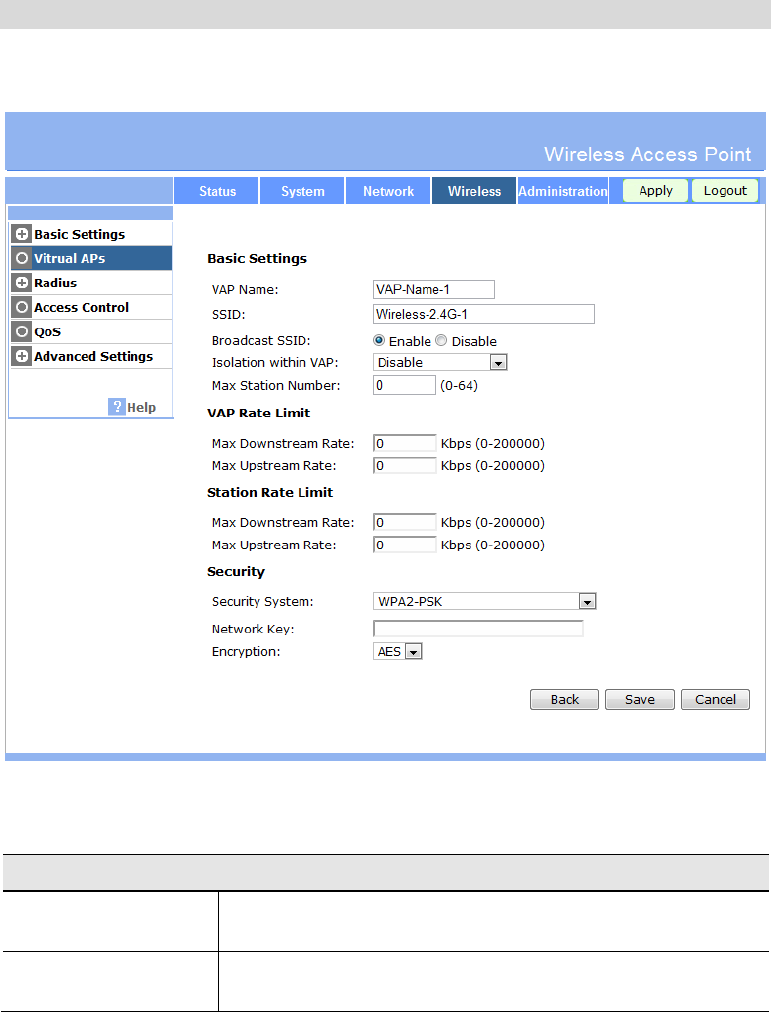Click the '(0-64)' range hint
The height and width of the screenshot is (1012, 771).
459,385
